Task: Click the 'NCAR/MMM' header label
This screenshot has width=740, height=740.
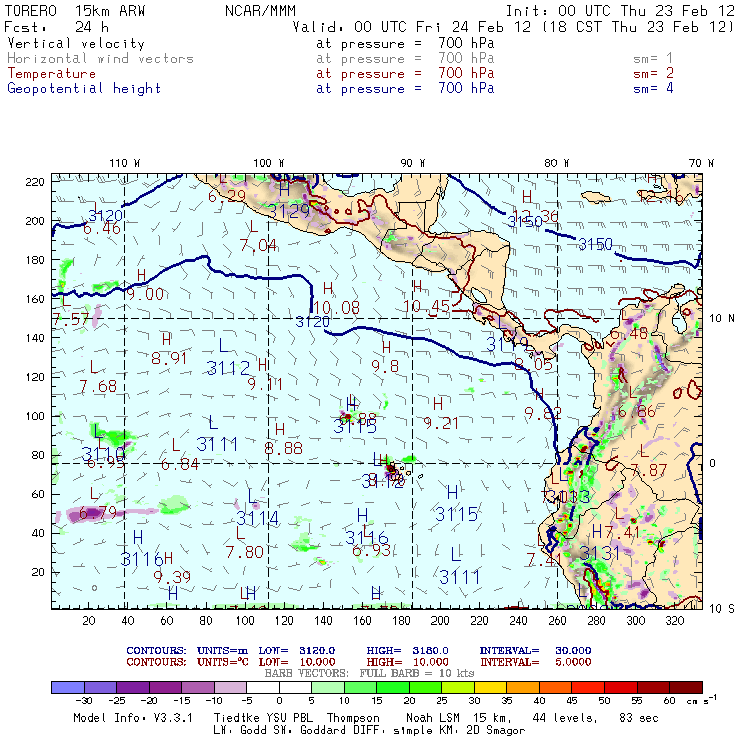Action: (260, 11)
